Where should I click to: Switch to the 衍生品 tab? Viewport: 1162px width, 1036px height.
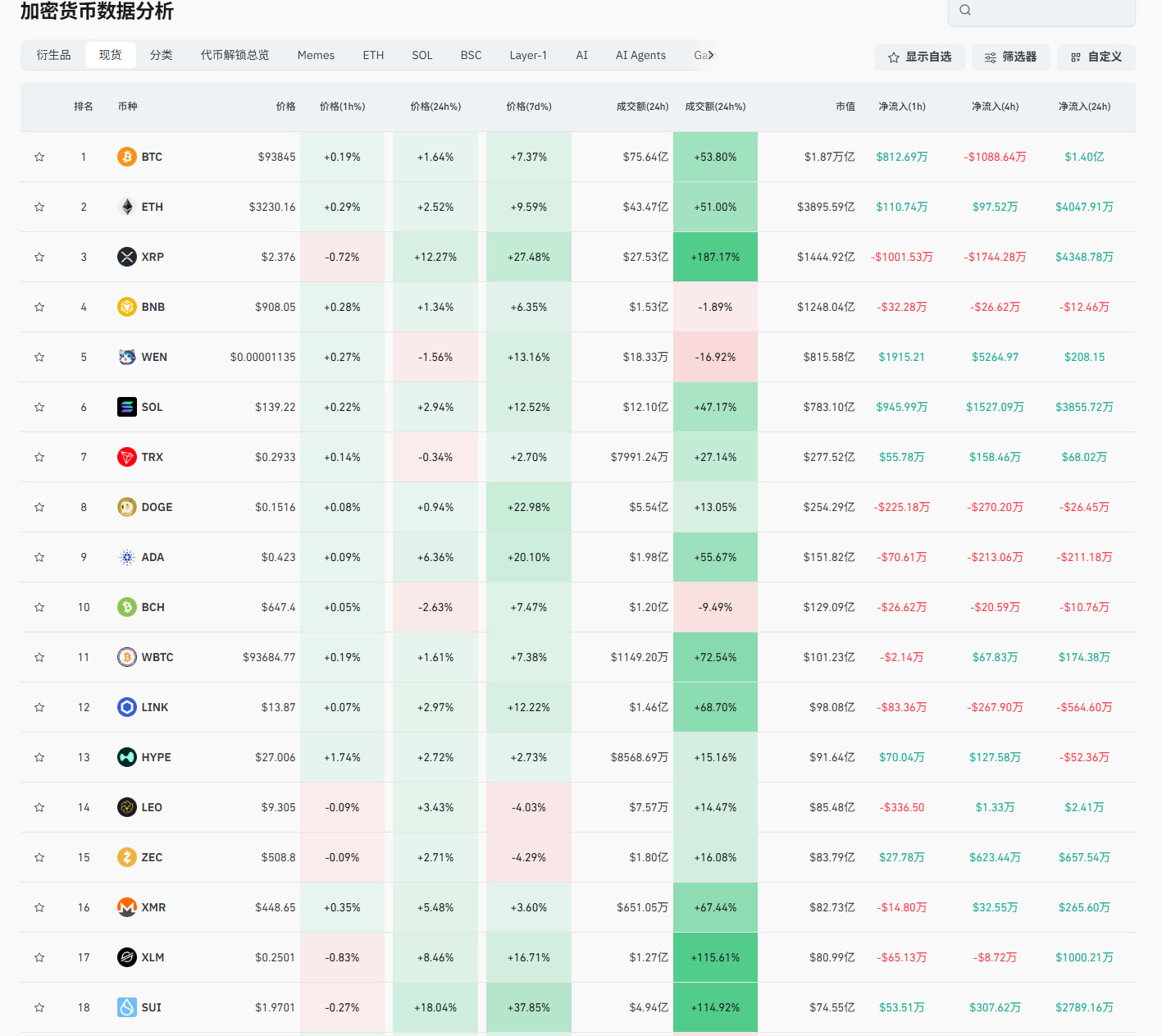[54, 55]
